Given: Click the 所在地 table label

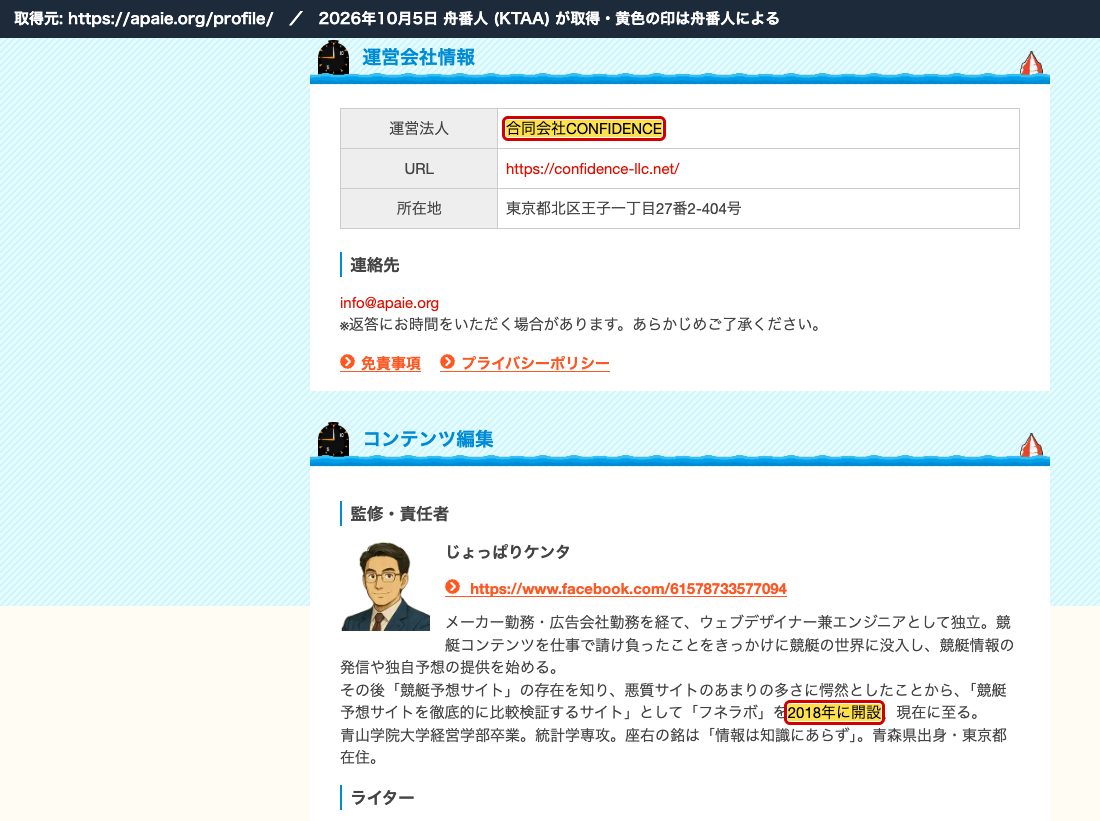Looking at the screenshot, I should [419, 208].
